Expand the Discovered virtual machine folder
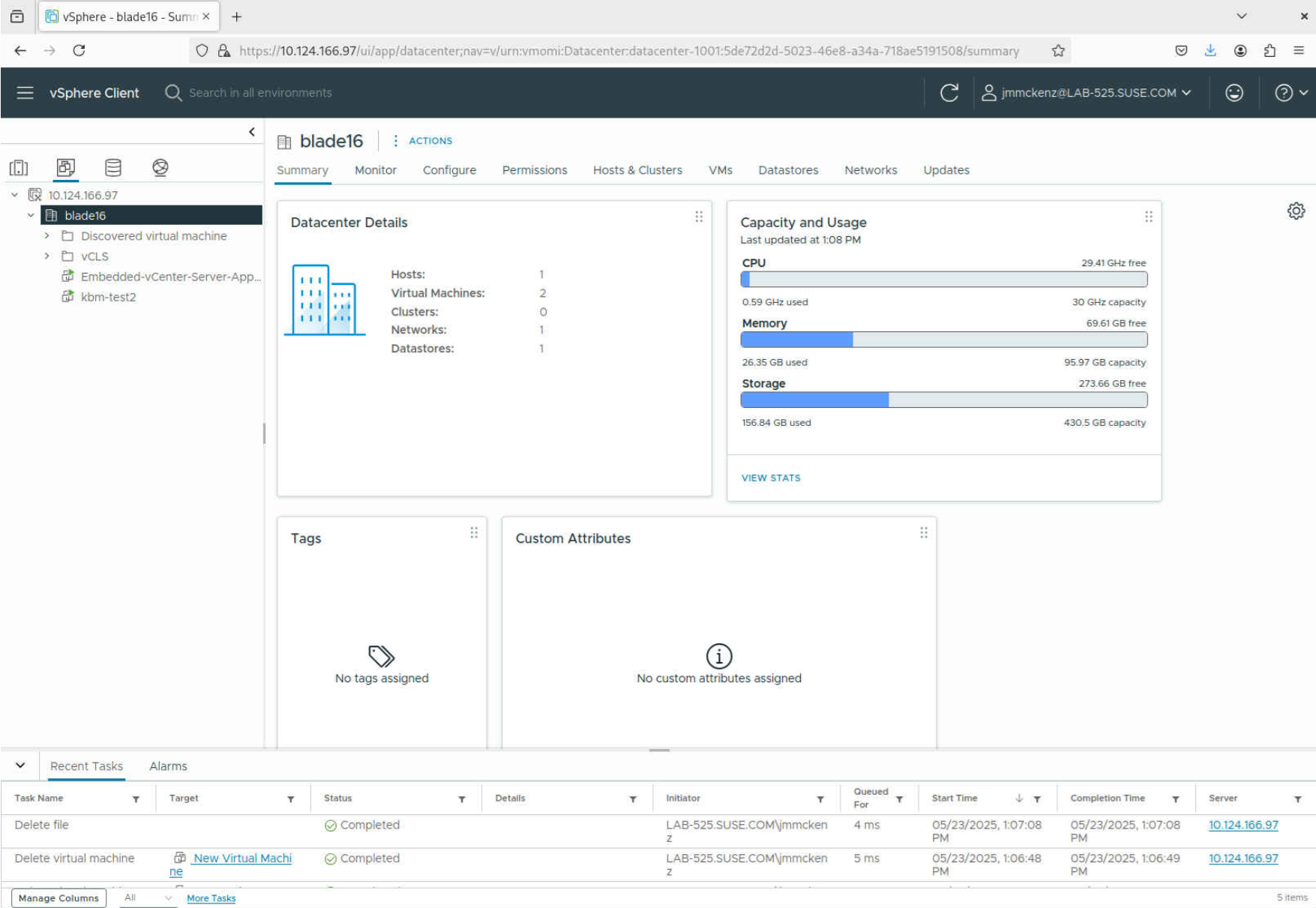Viewport: 1316px width, 908px height. tap(46, 235)
